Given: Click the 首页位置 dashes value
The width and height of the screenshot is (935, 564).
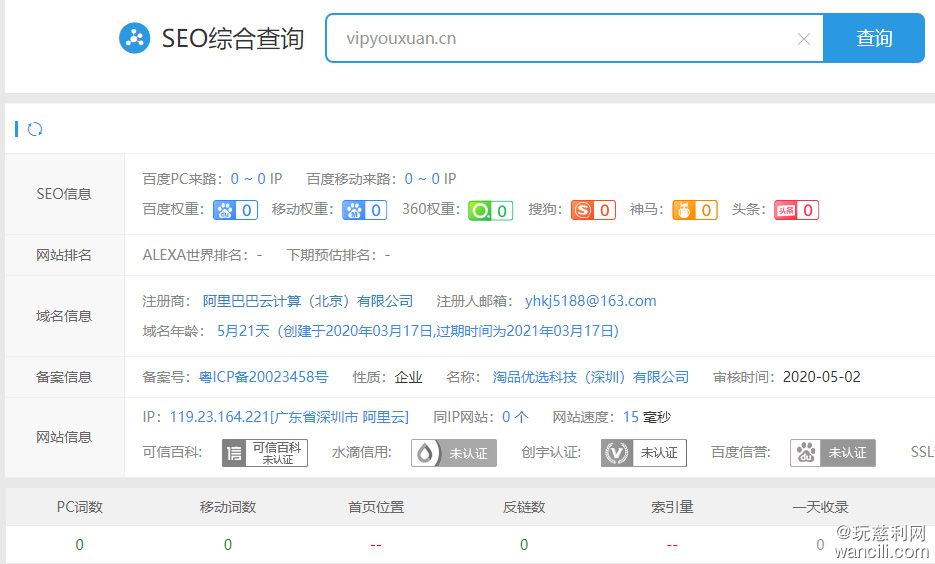Looking at the screenshot, I should coord(376,545).
